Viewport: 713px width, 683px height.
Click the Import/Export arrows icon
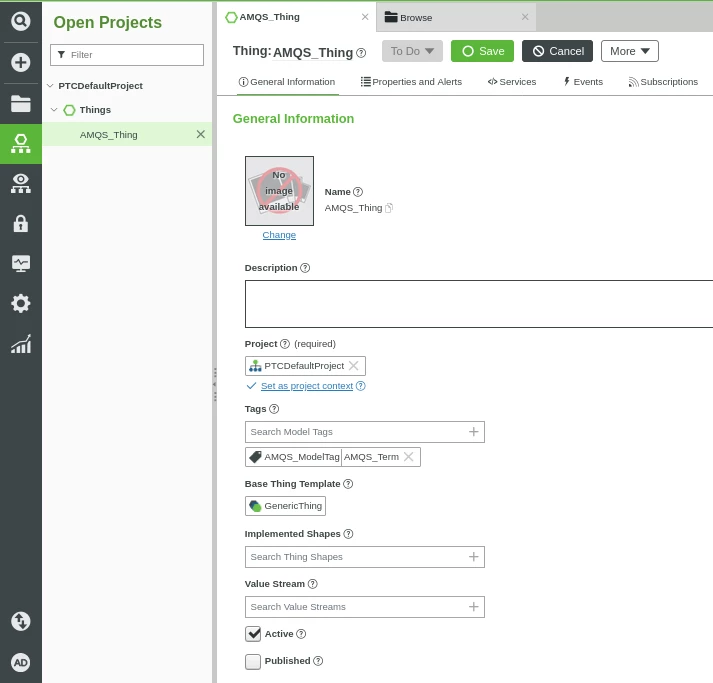20,621
